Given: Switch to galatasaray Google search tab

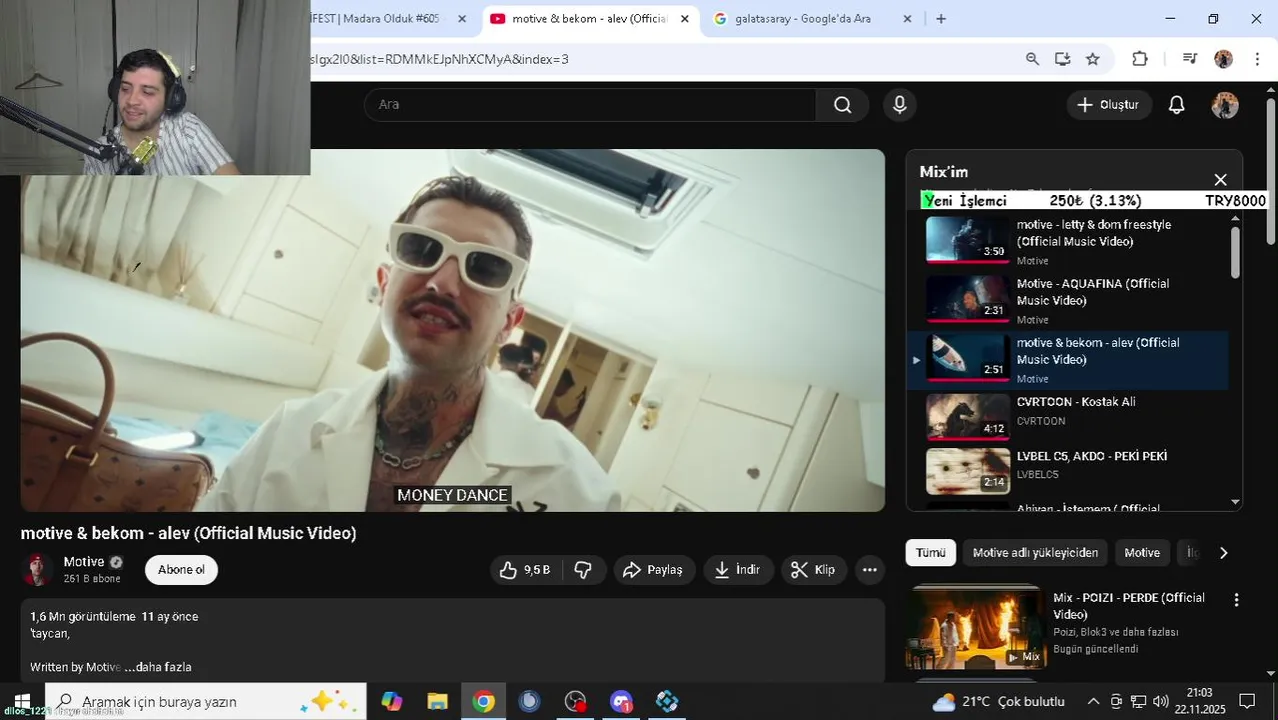Looking at the screenshot, I should 803,19.
